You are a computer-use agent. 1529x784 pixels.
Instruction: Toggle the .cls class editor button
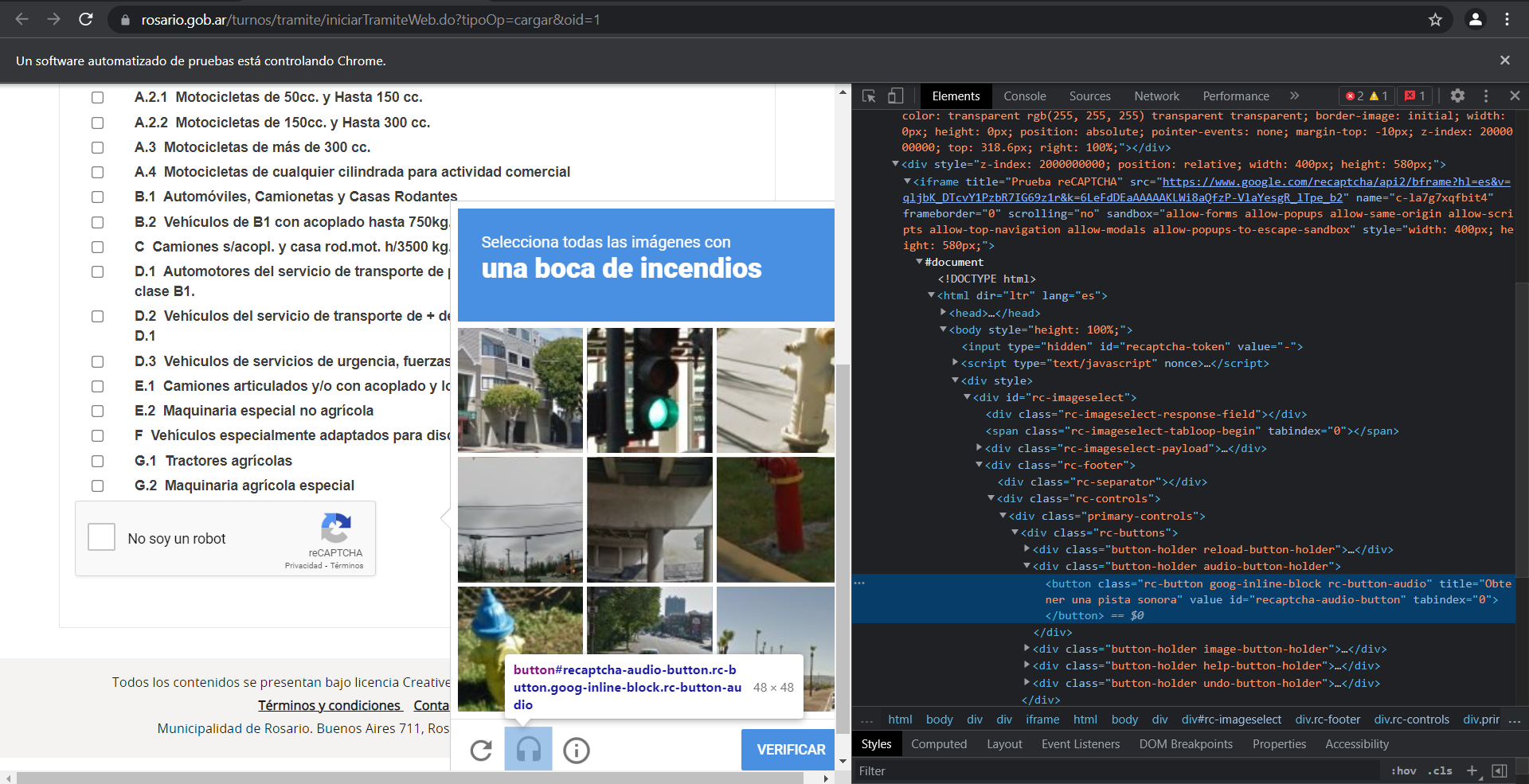coord(1441,770)
